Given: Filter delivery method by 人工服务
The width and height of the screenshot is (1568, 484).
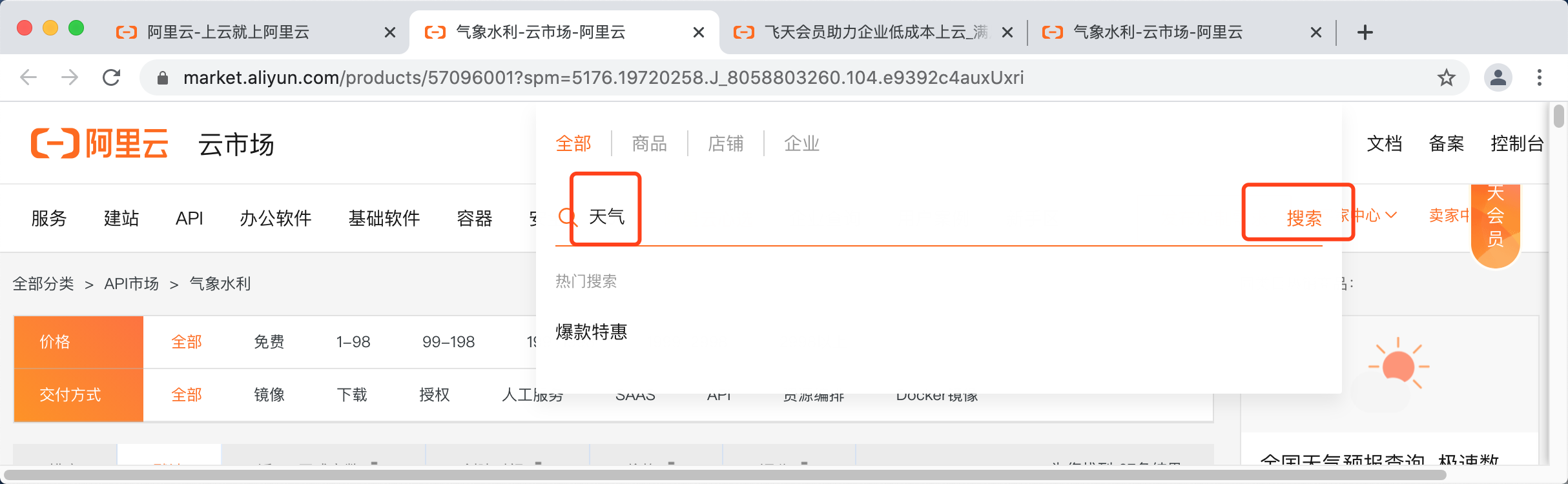Looking at the screenshot, I should tap(533, 395).
